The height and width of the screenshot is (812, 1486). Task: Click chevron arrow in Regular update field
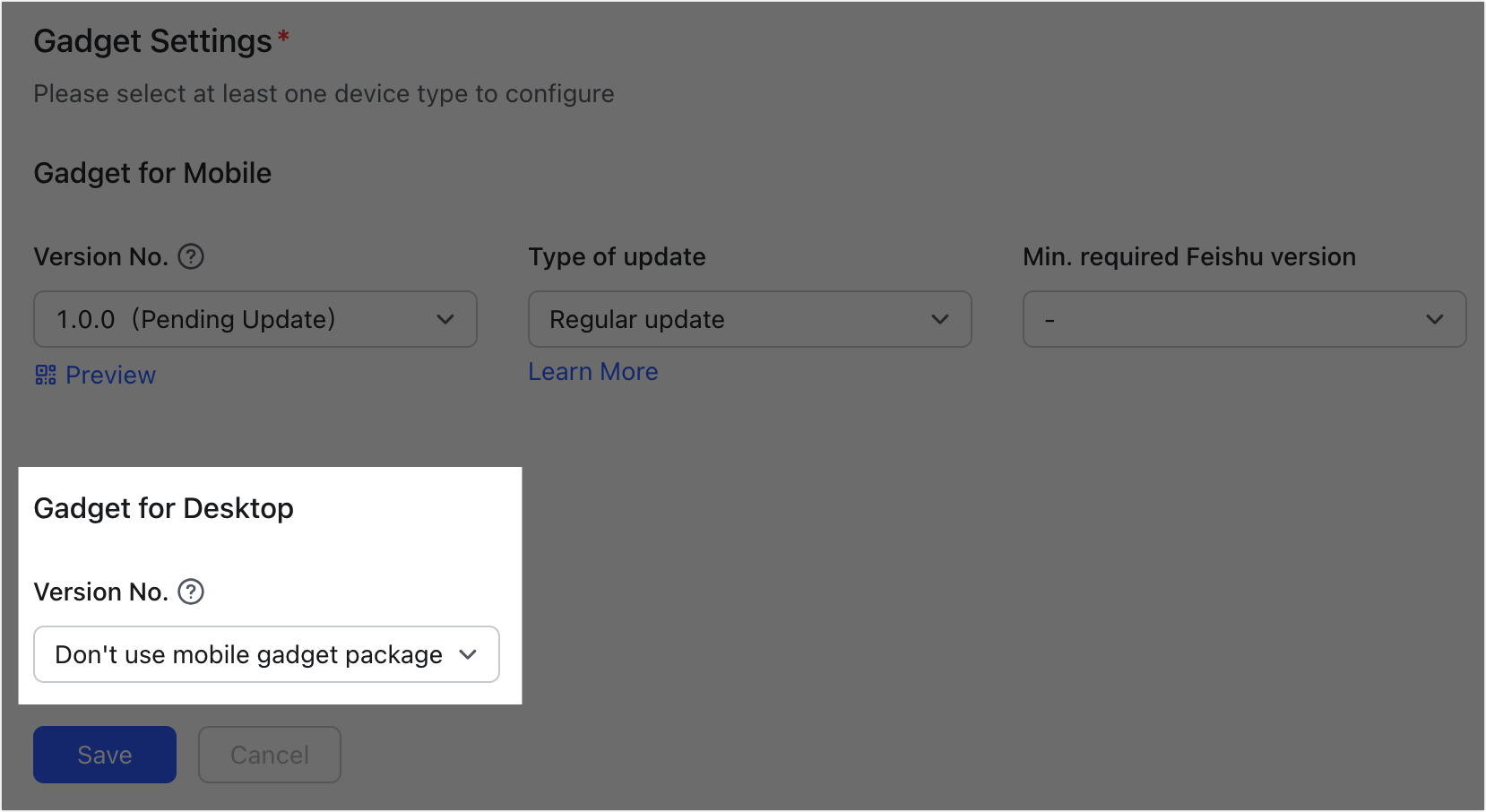click(x=940, y=320)
